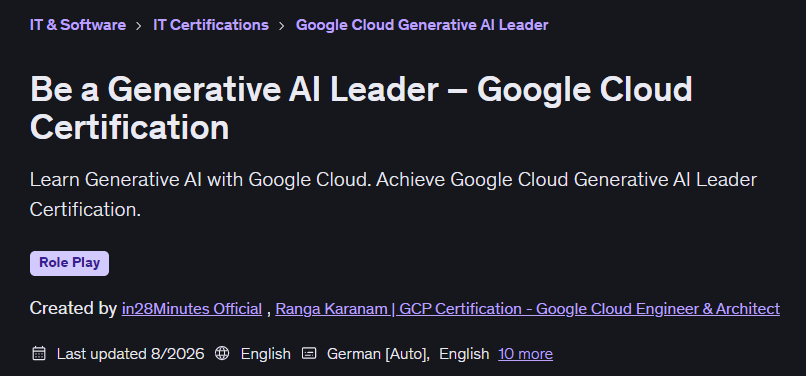The image size is (806, 376).
Task: Click the 'Last updated 8/2026' text
Action: (131, 354)
